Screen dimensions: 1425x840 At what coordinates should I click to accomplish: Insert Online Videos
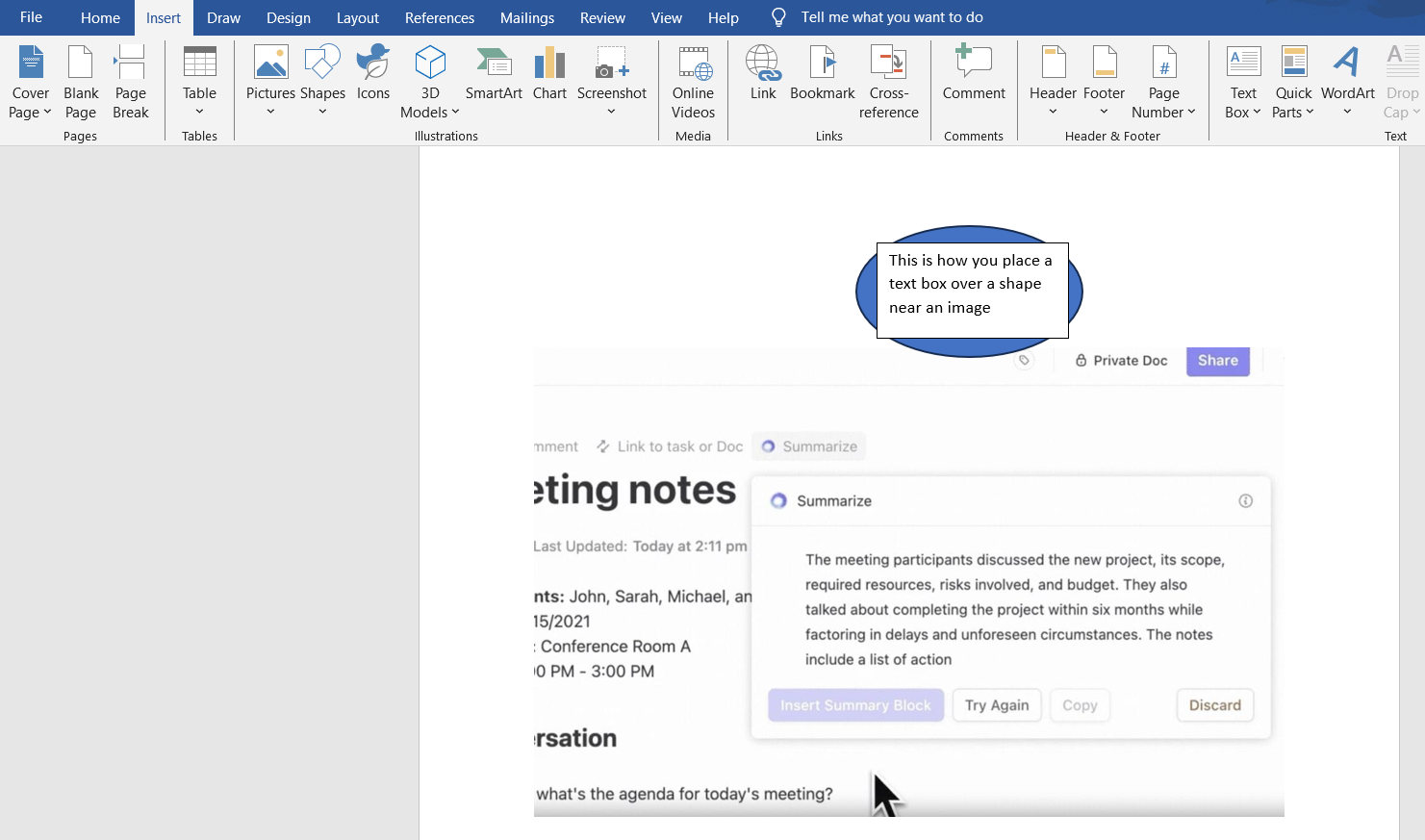693,83
